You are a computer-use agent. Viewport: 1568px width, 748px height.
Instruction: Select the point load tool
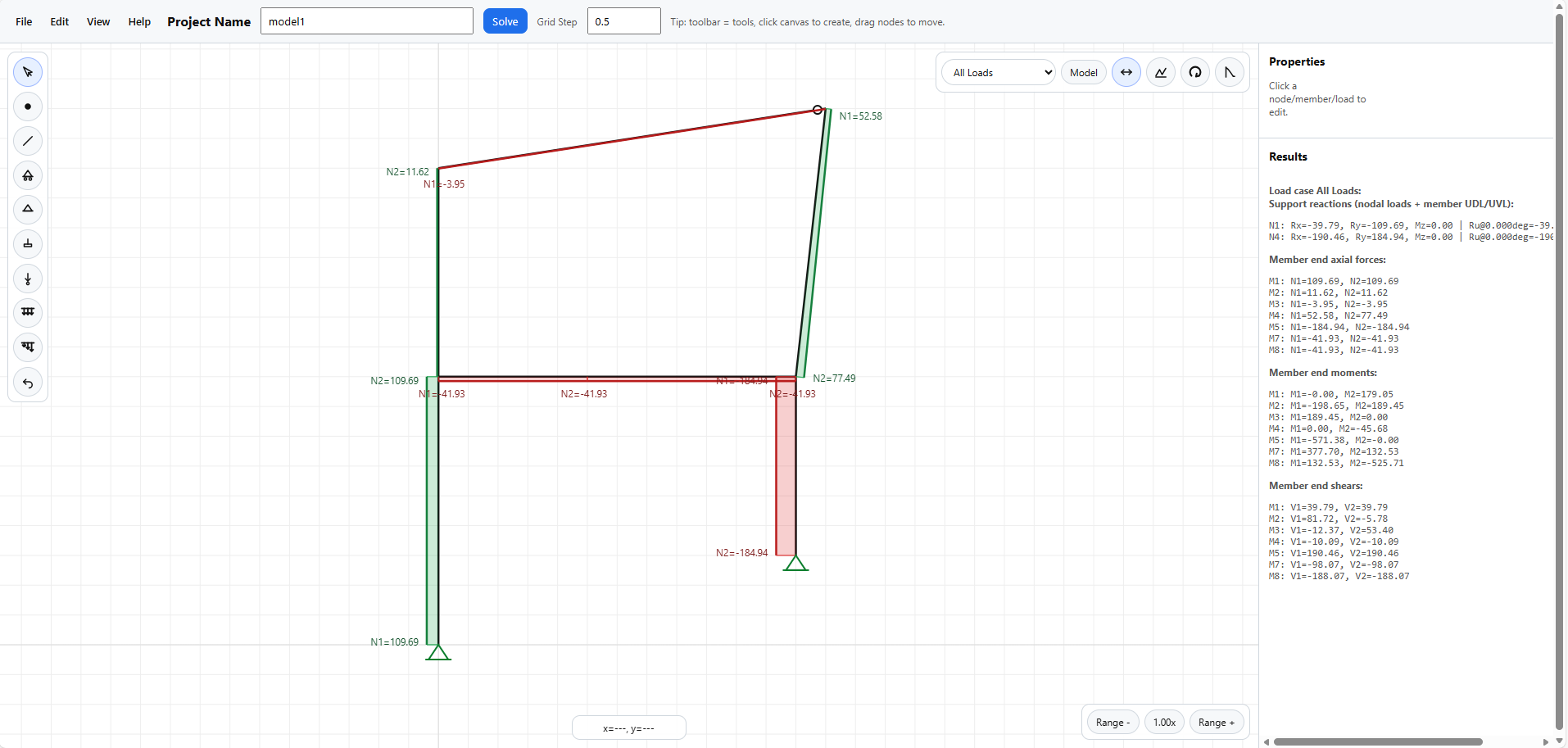tap(28, 279)
